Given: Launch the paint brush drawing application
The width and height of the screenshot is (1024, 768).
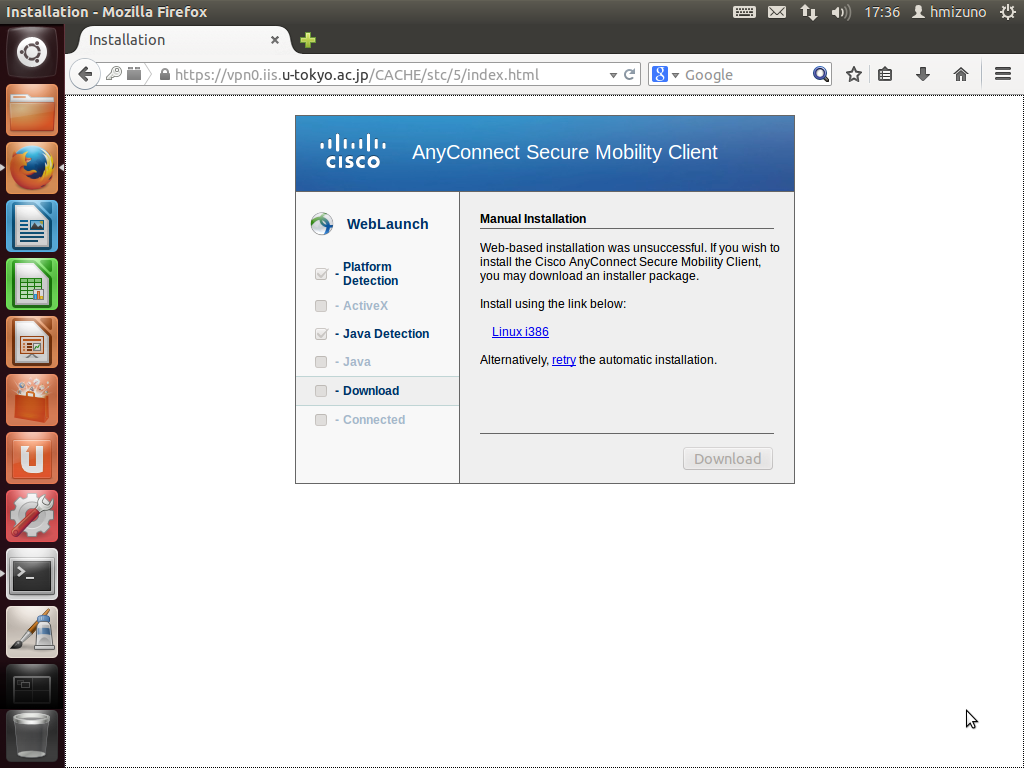Looking at the screenshot, I should coord(32,632).
